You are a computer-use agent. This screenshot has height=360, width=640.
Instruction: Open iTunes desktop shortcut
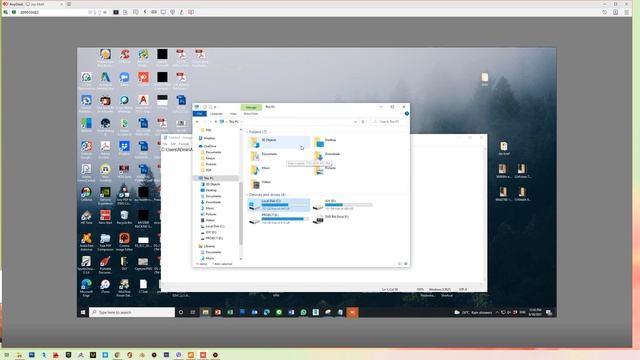pyautogui.click(x=105, y=287)
